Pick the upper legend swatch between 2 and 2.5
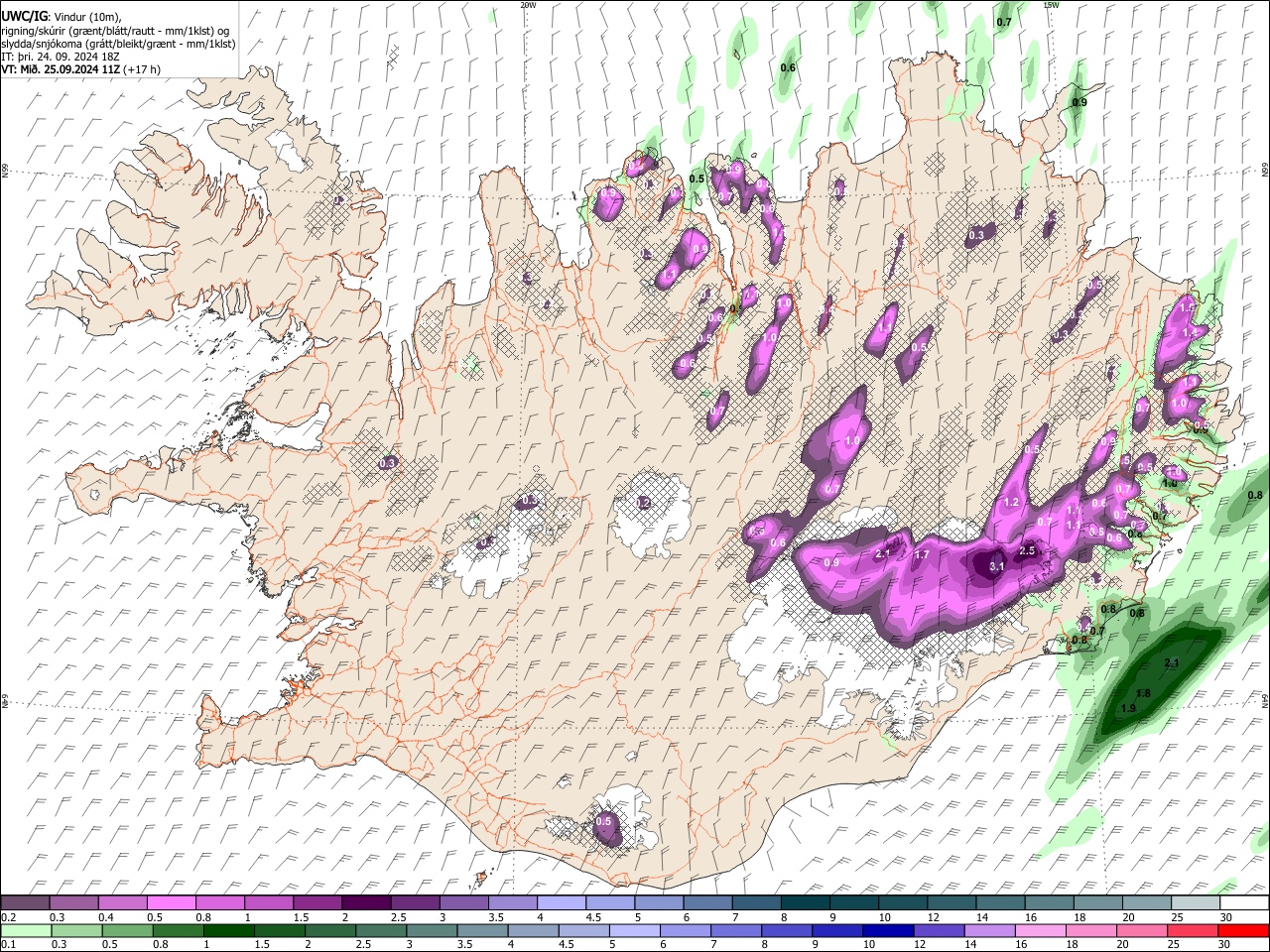The width and height of the screenshot is (1270, 952). [x=366, y=902]
